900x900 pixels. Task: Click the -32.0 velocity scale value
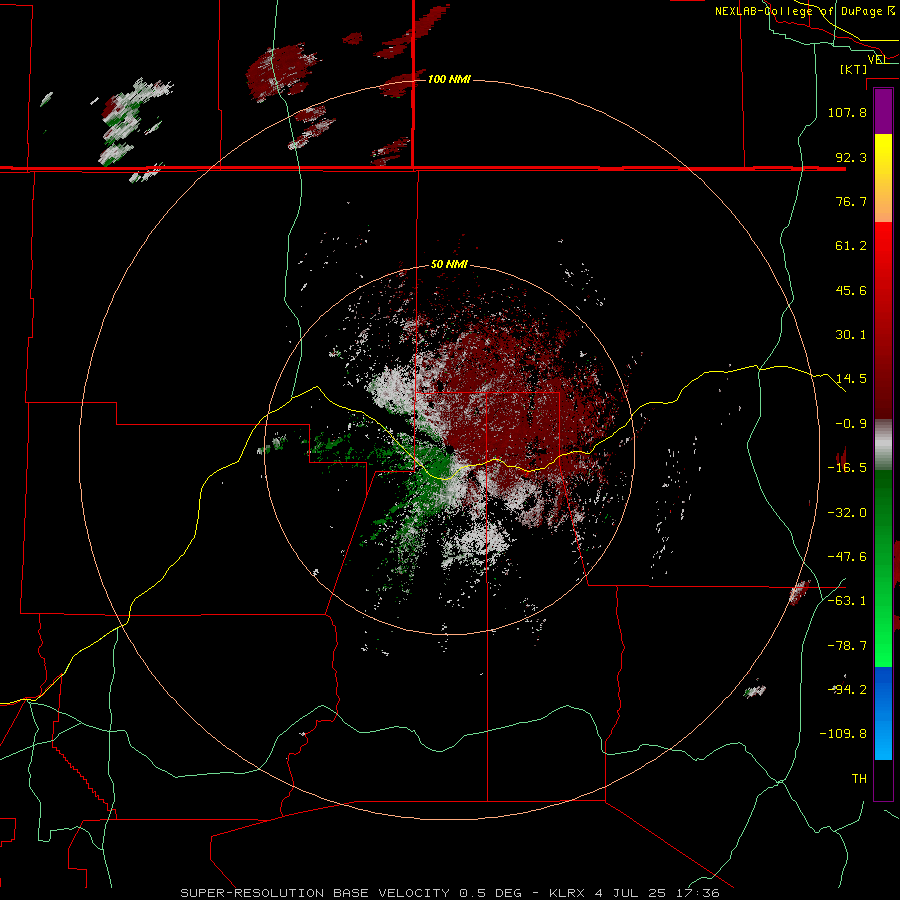click(847, 513)
